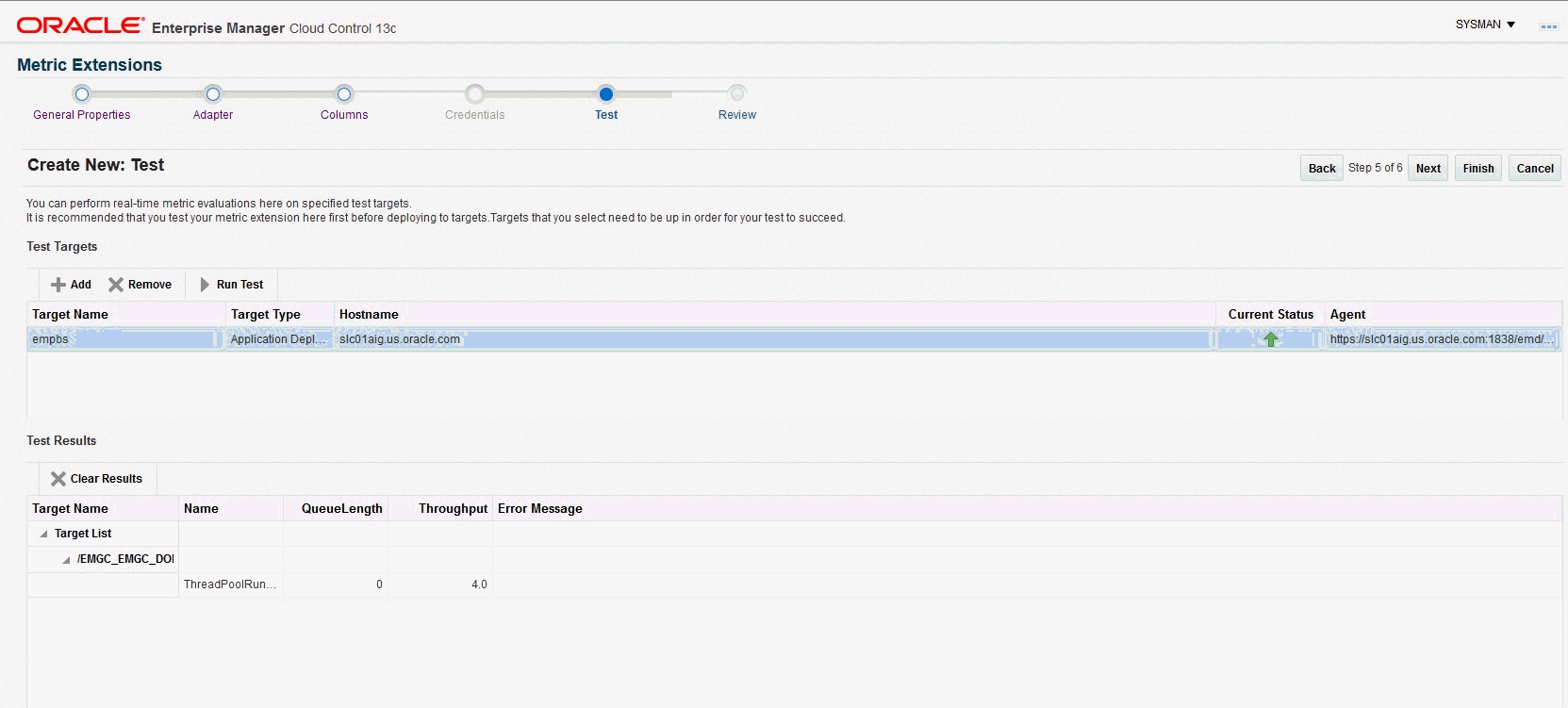Viewport: 1568px width, 708px height.
Task: Click the Add label in the toolbar
Action: coord(81,285)
